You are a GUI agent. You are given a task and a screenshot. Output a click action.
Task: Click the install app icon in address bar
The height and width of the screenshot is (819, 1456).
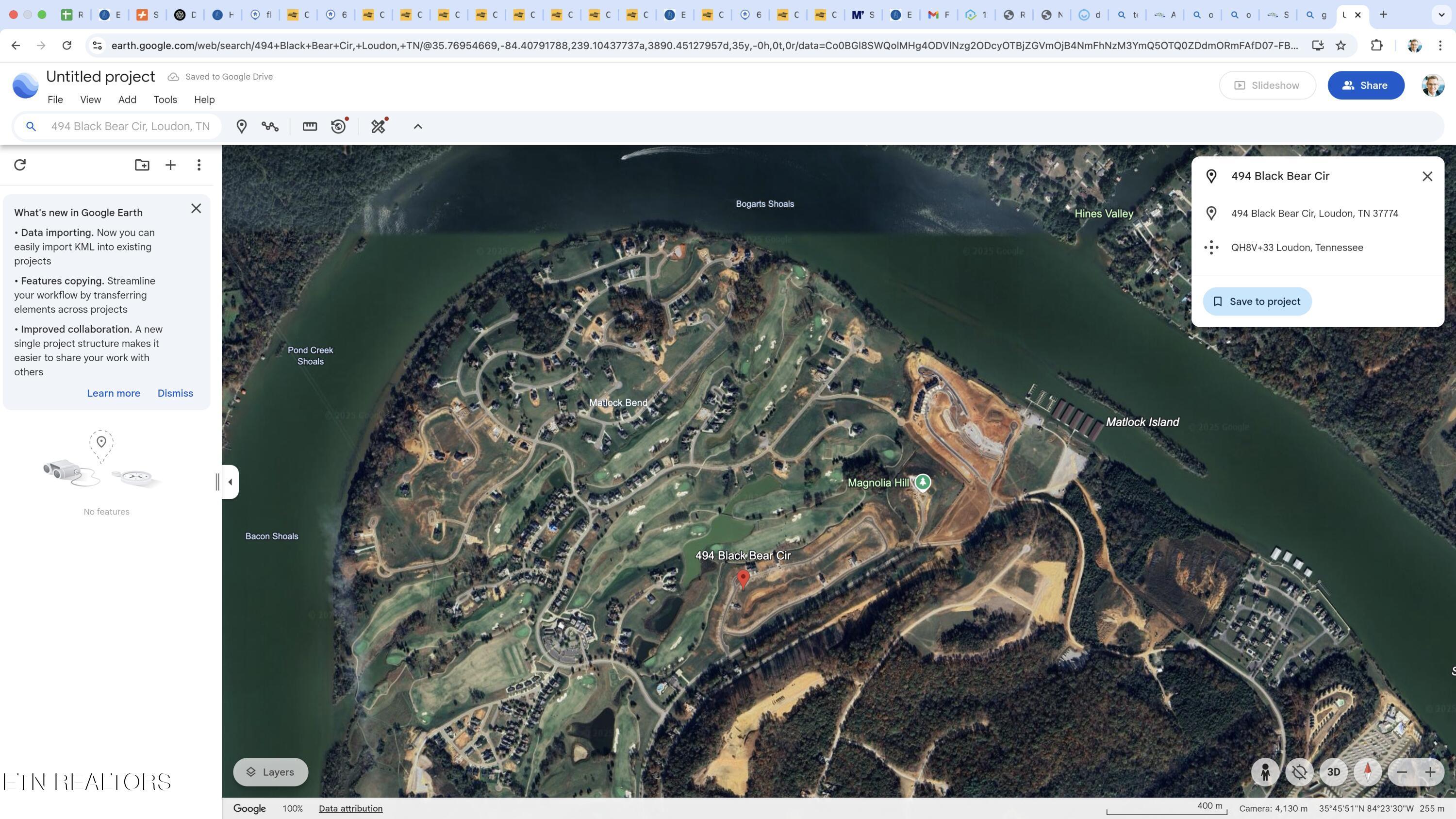pyautogui.click(x=1318, y=45)
